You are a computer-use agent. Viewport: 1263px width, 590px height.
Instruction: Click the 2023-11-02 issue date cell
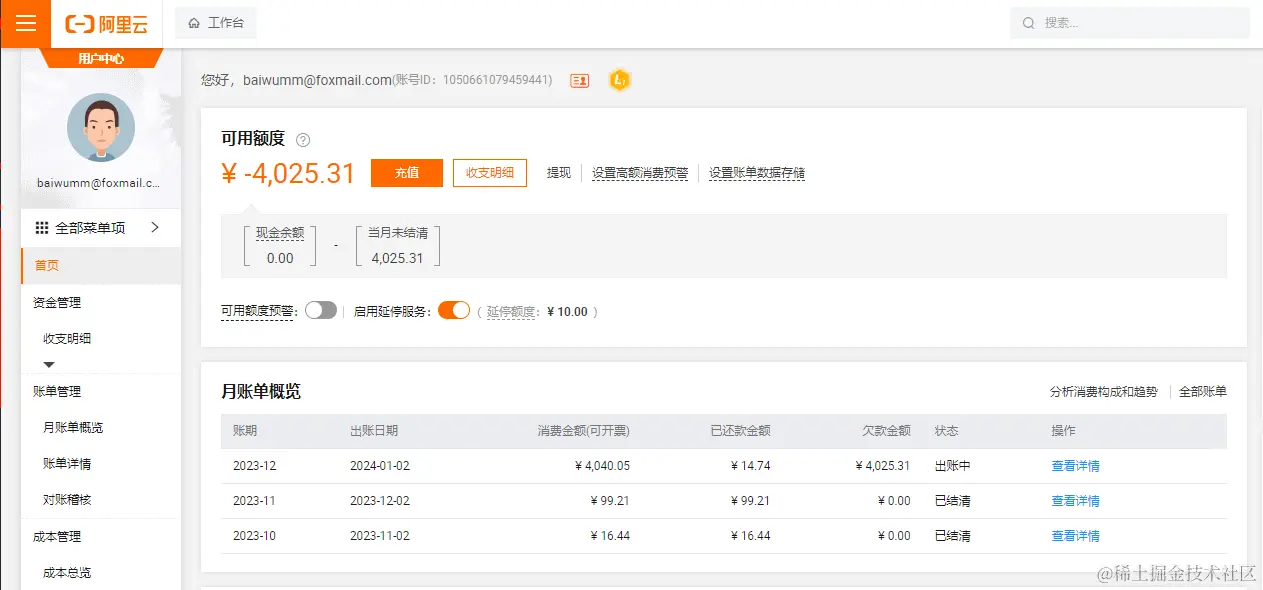coord(380,536)
